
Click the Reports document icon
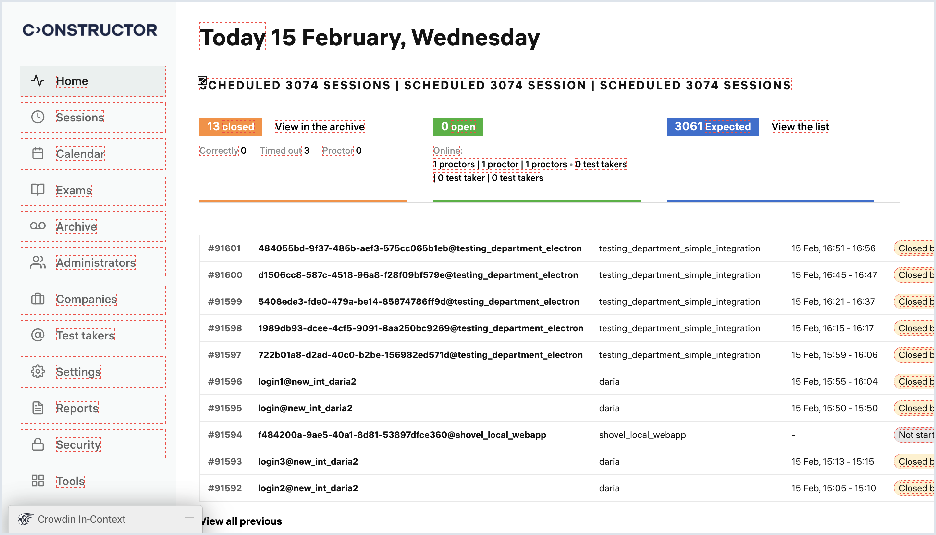[x=38, y=408]
